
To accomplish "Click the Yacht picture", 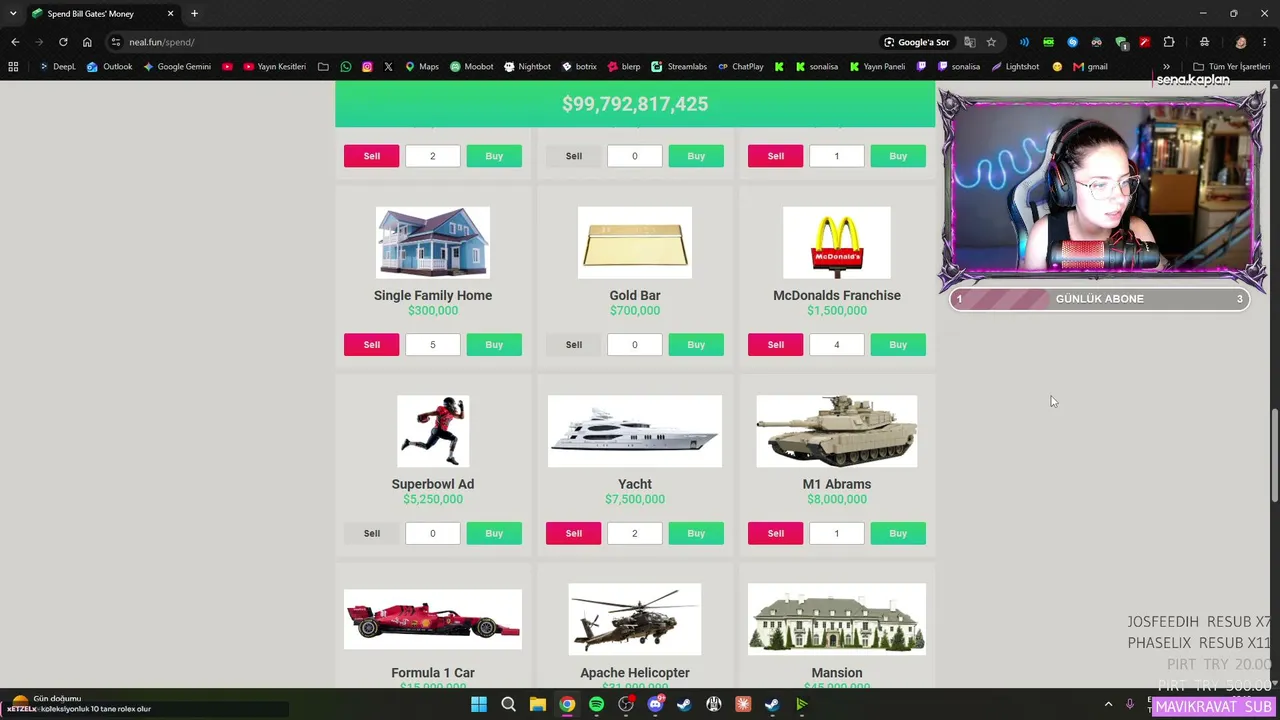I will click(x=635, y=431).
